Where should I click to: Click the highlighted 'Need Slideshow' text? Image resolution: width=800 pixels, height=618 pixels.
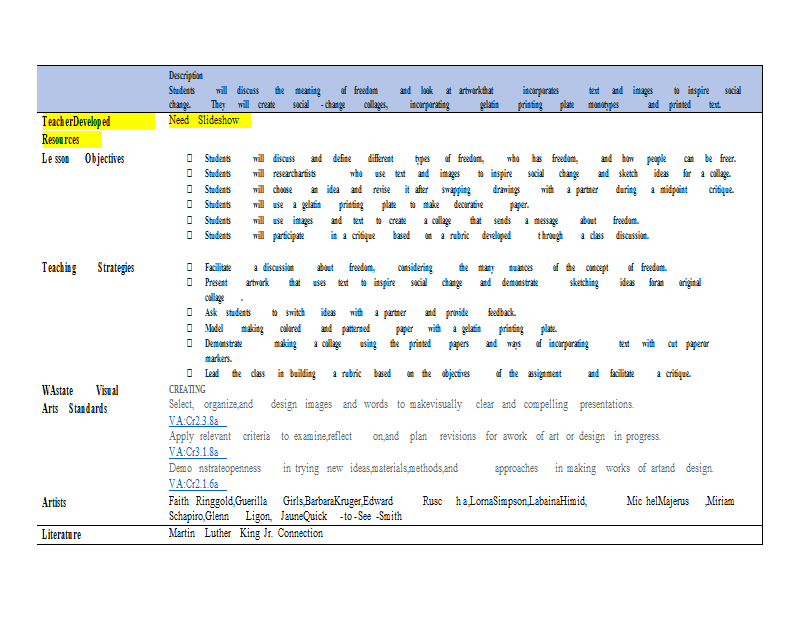click(x=204, y=120)
